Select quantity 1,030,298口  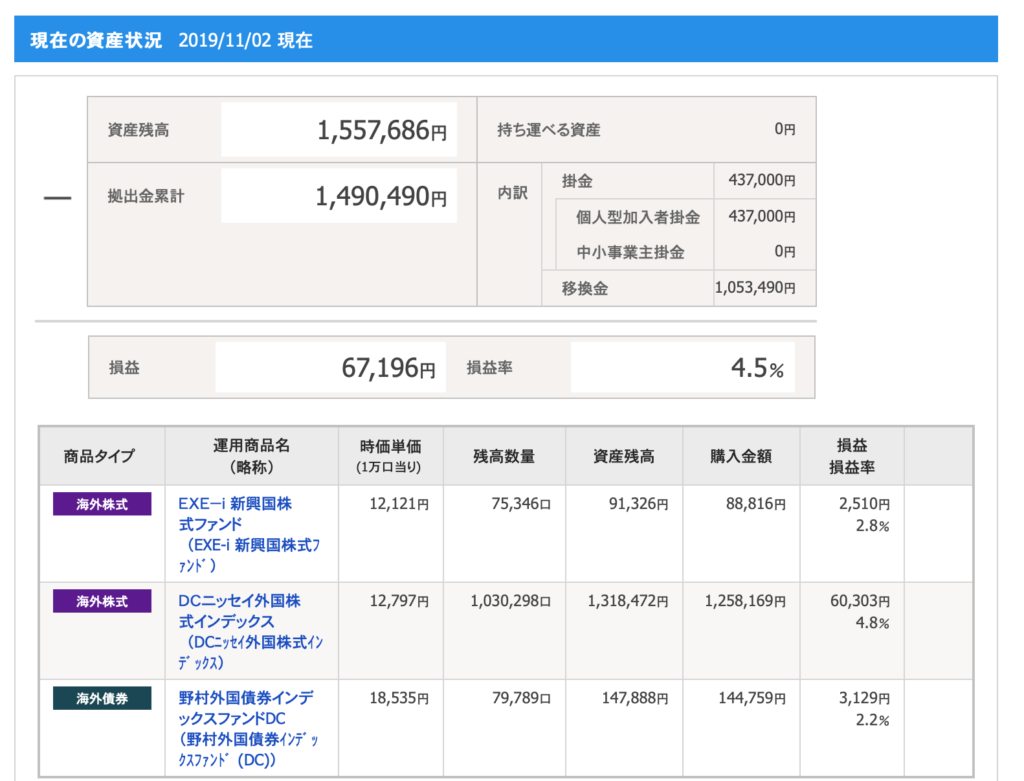pos(511,601)
